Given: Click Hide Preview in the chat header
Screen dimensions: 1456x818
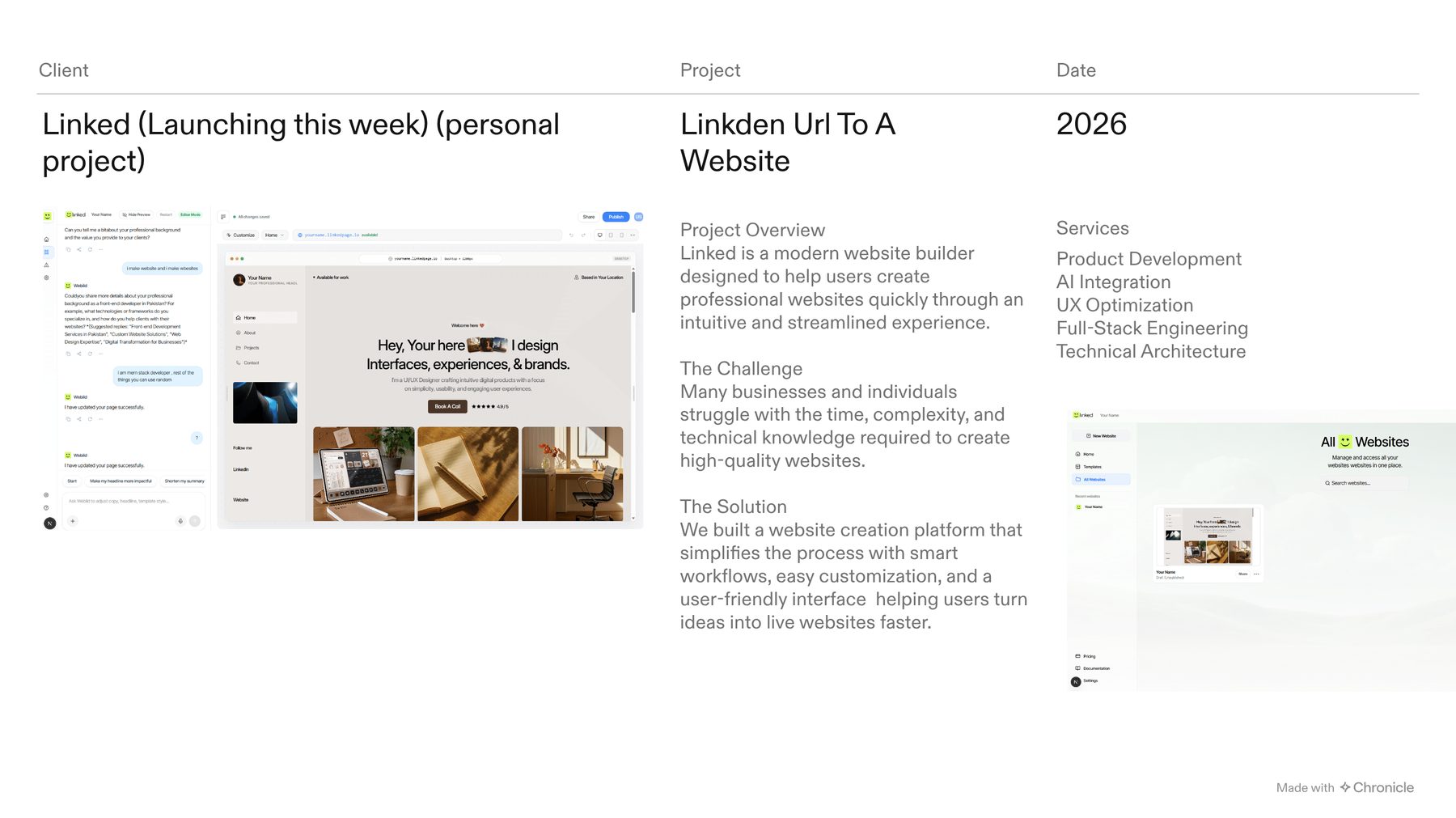Looking at the screenshot, I should pos(137,214).
